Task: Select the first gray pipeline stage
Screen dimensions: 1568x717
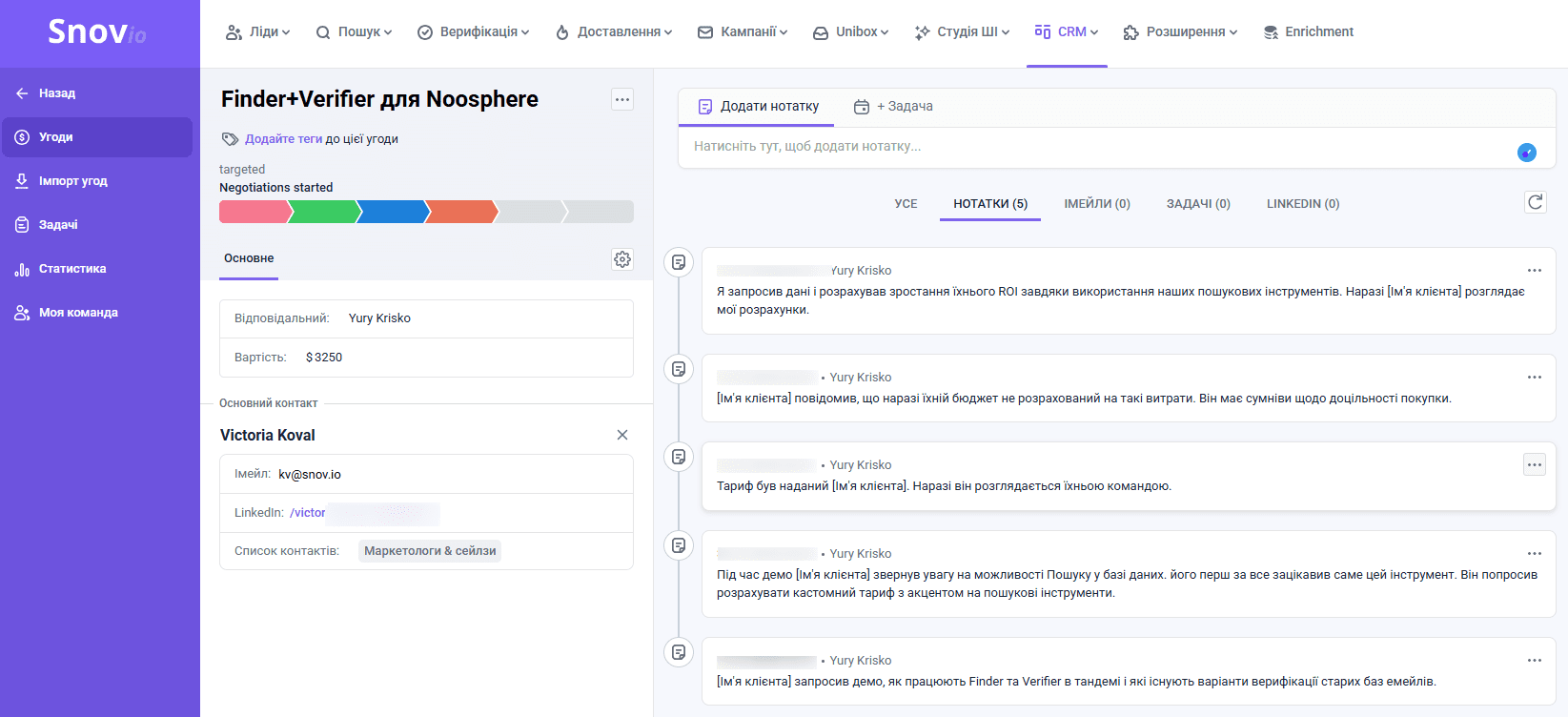Action: click(531, 212)
